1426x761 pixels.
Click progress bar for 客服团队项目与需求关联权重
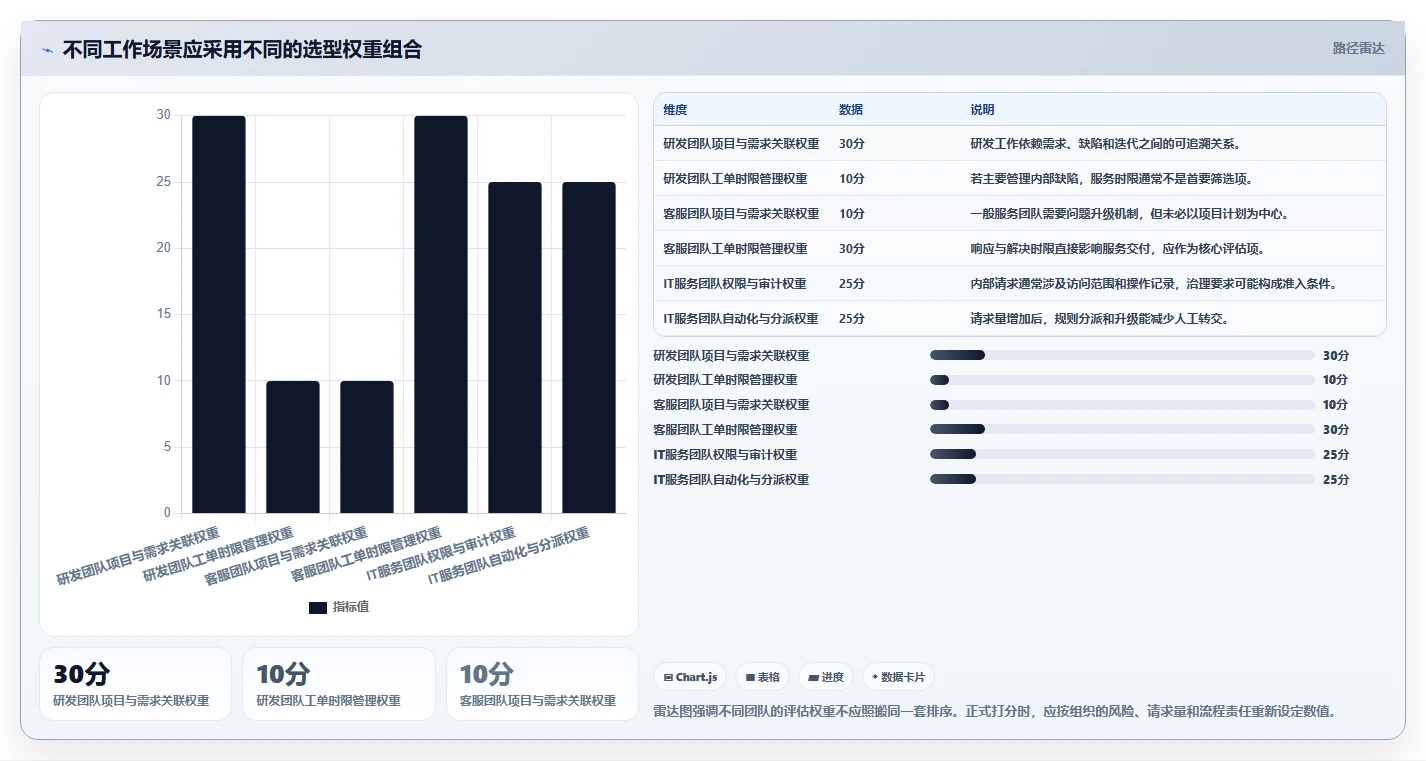[x=1122, y=405]
